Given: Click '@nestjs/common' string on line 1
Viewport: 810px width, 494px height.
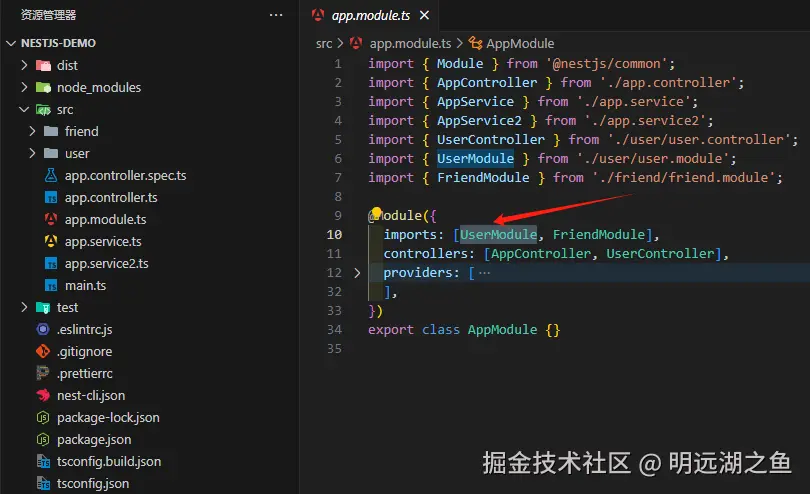Looking at the screenshot, I should pyautogui.click(x=606, y=64).
